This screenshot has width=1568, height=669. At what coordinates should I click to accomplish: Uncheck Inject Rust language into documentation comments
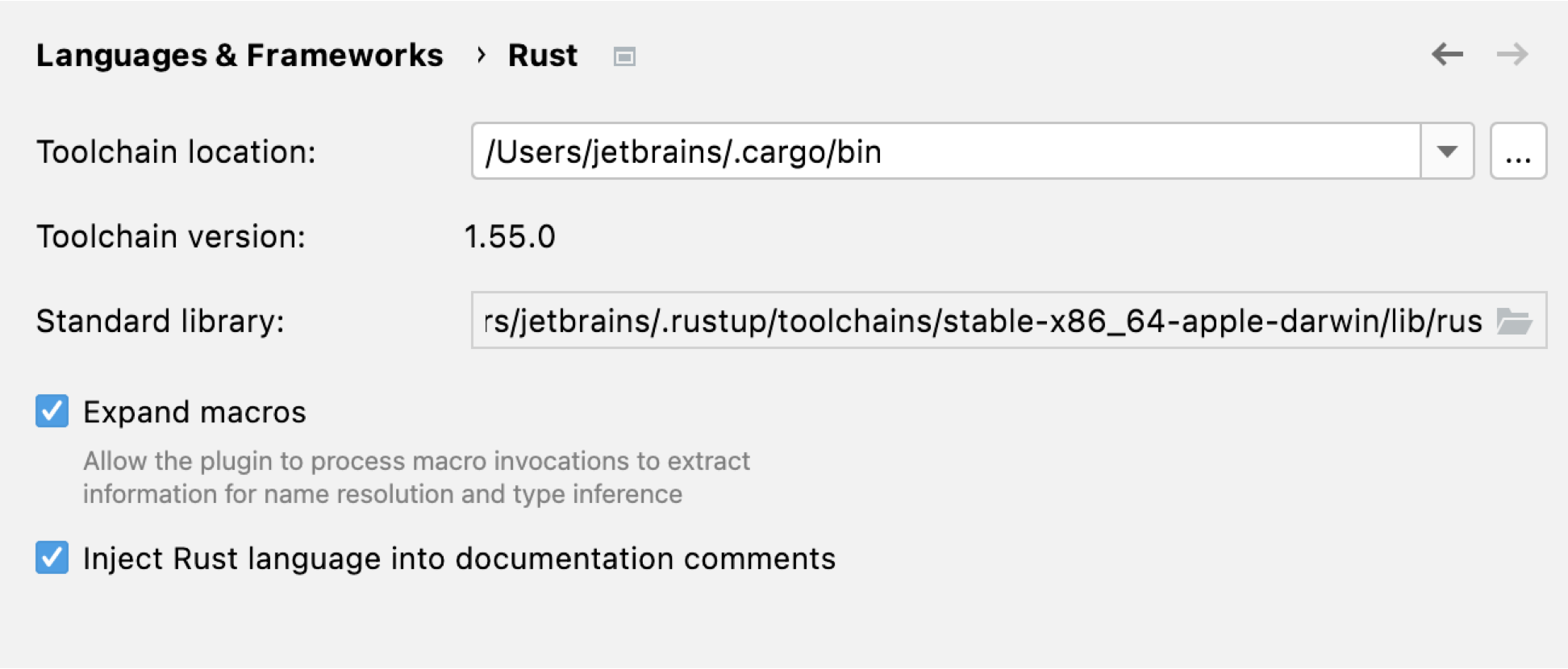point(51,558)
